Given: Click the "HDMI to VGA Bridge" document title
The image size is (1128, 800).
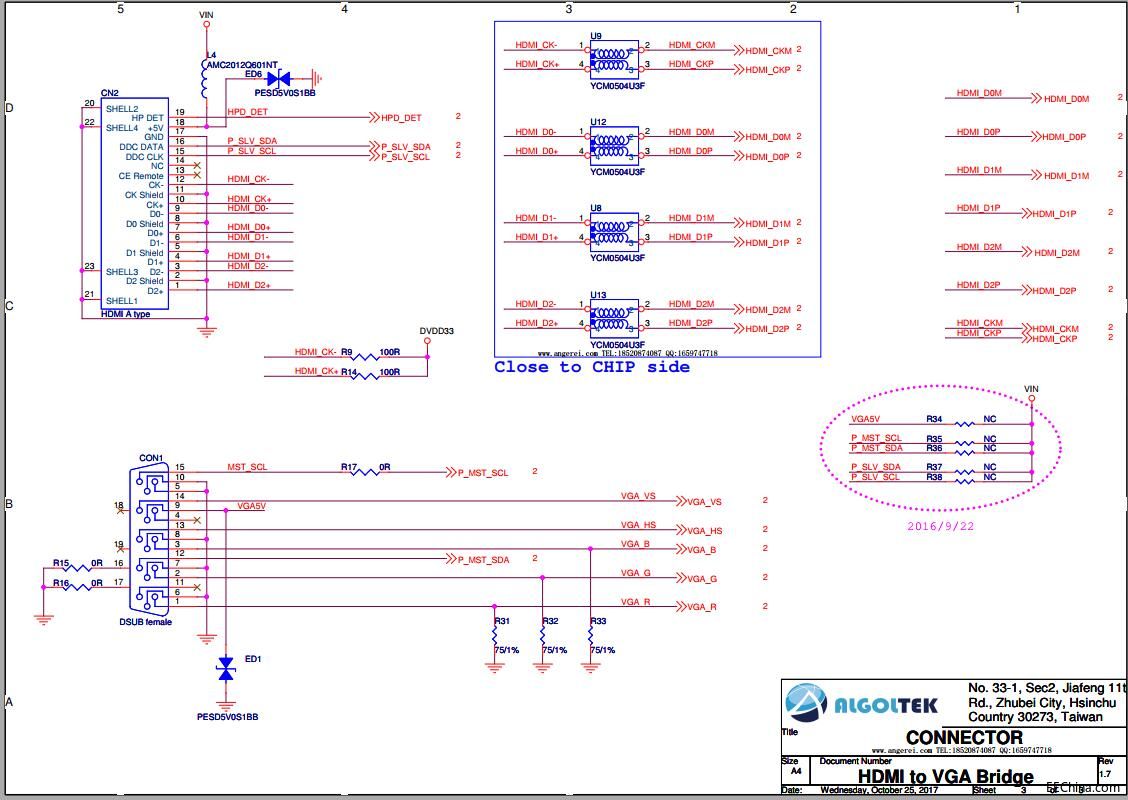Looking at the screenshot, I should [946, 777].
